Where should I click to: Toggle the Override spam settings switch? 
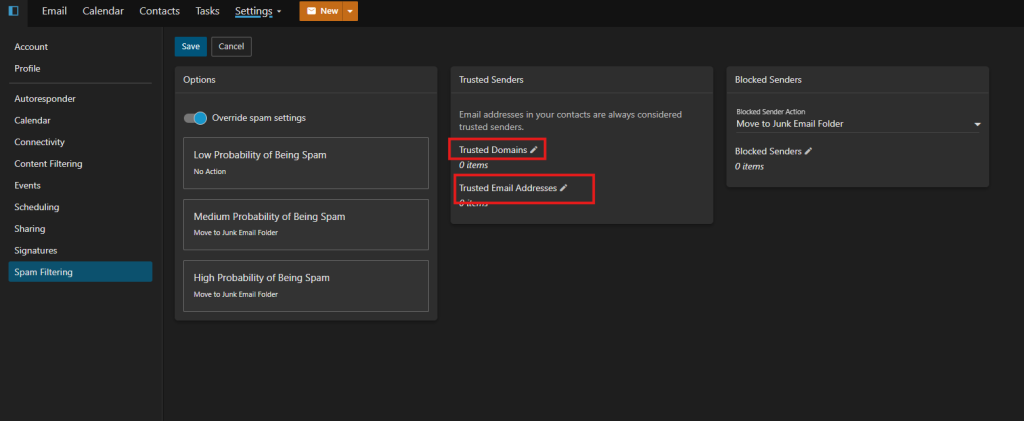coord(195,118)
